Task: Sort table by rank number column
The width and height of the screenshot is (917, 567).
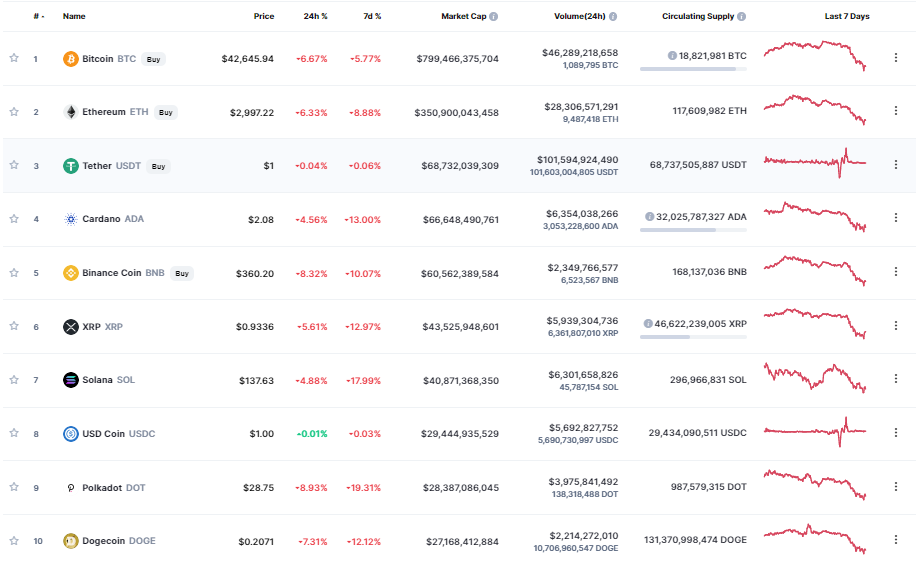Action: (39, 16)
